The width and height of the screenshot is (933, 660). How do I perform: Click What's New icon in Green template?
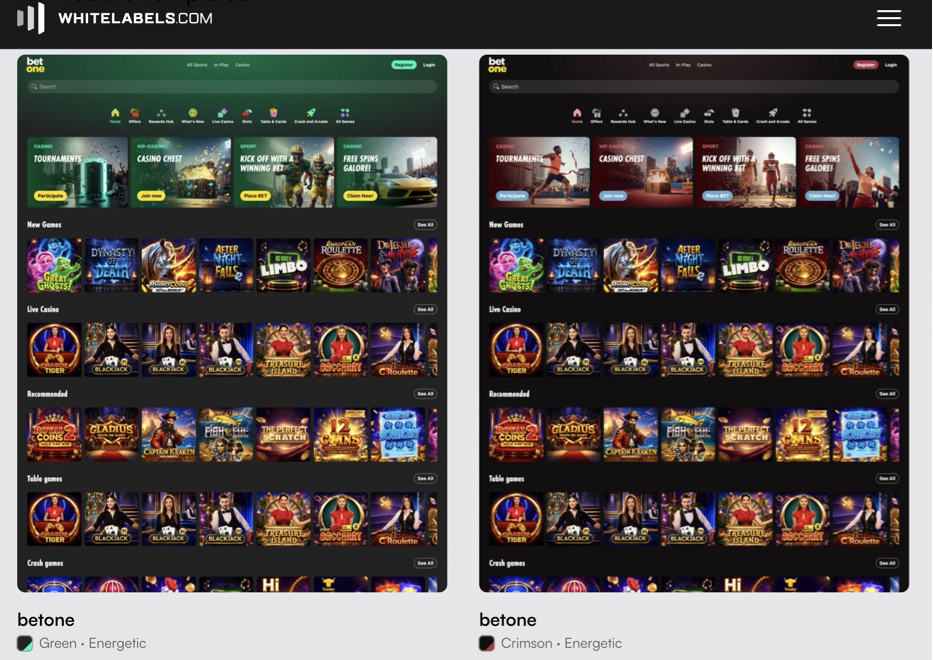click(193, 113)
